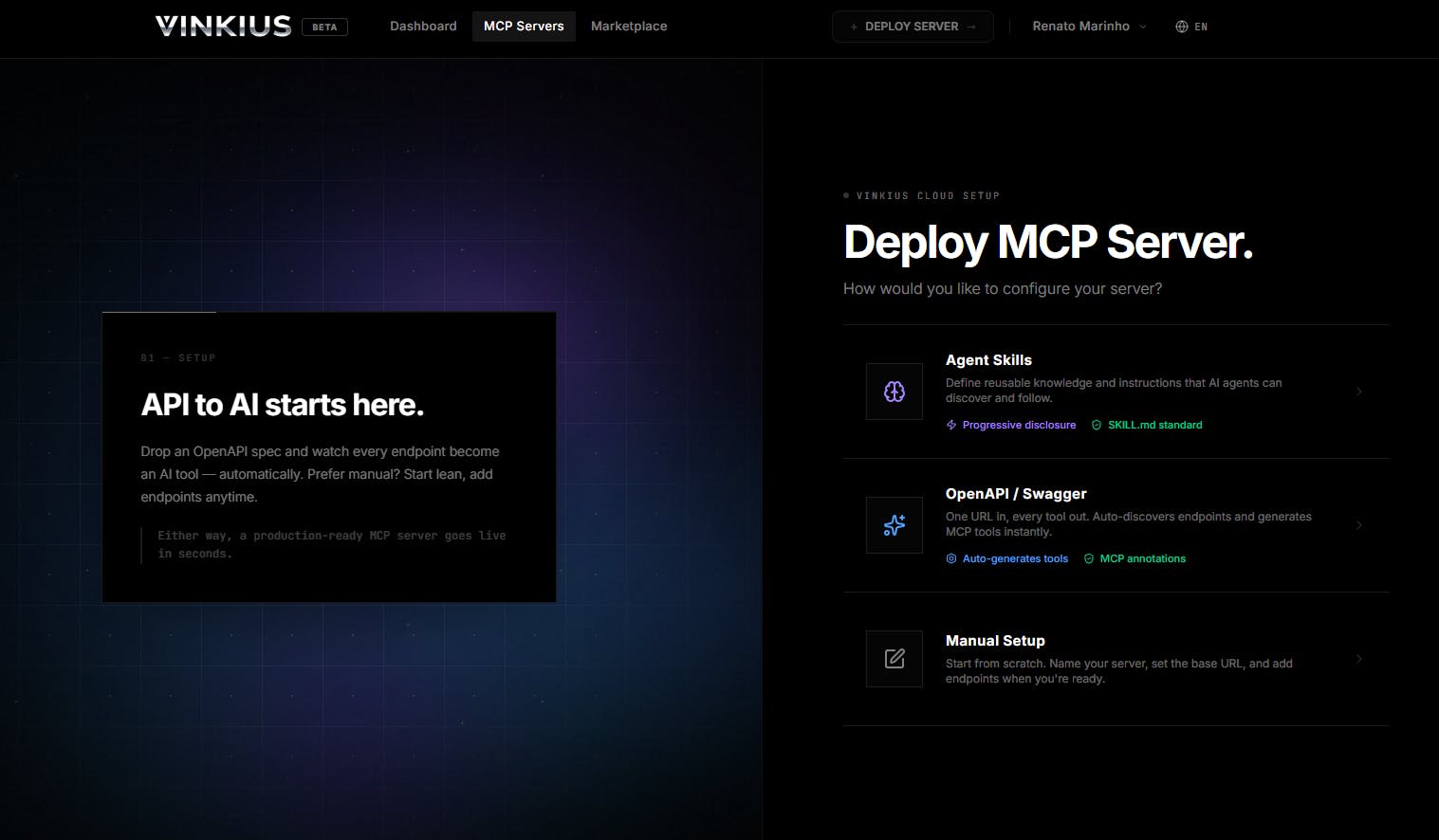The image size is (1439, 840).
Task: Click the plus icon in Deploy Server button
Action: tap(855, 27)
